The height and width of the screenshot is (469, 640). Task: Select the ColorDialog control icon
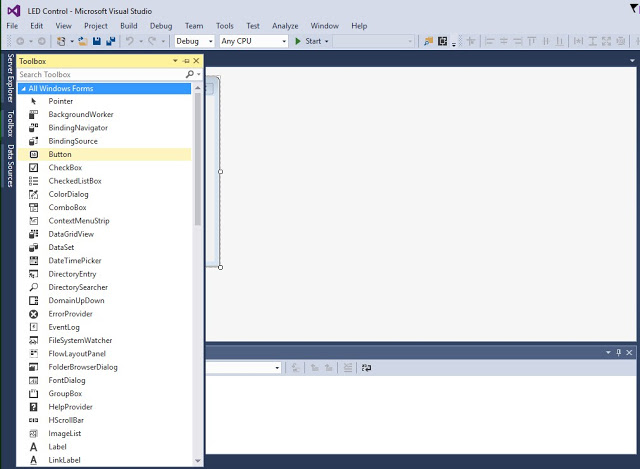point(34,194)
